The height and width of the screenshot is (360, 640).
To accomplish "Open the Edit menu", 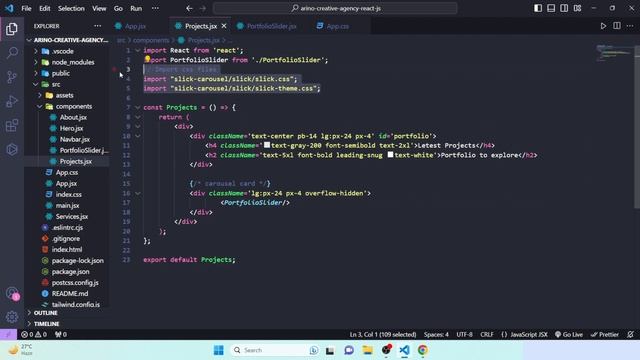I will [x=44, y=8].
